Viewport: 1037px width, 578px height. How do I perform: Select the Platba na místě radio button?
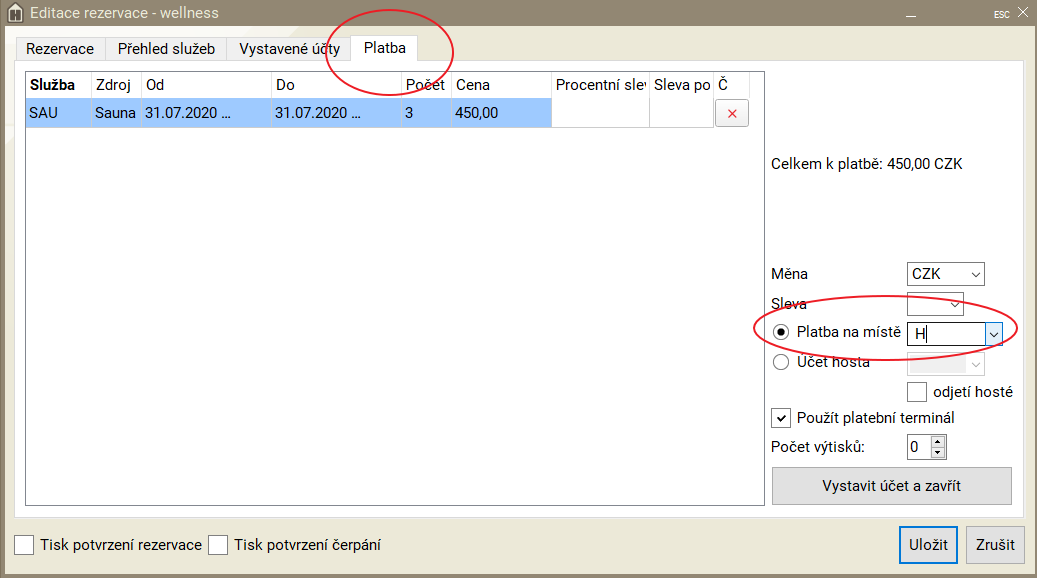pyautogui.click(x=781, y=332)
